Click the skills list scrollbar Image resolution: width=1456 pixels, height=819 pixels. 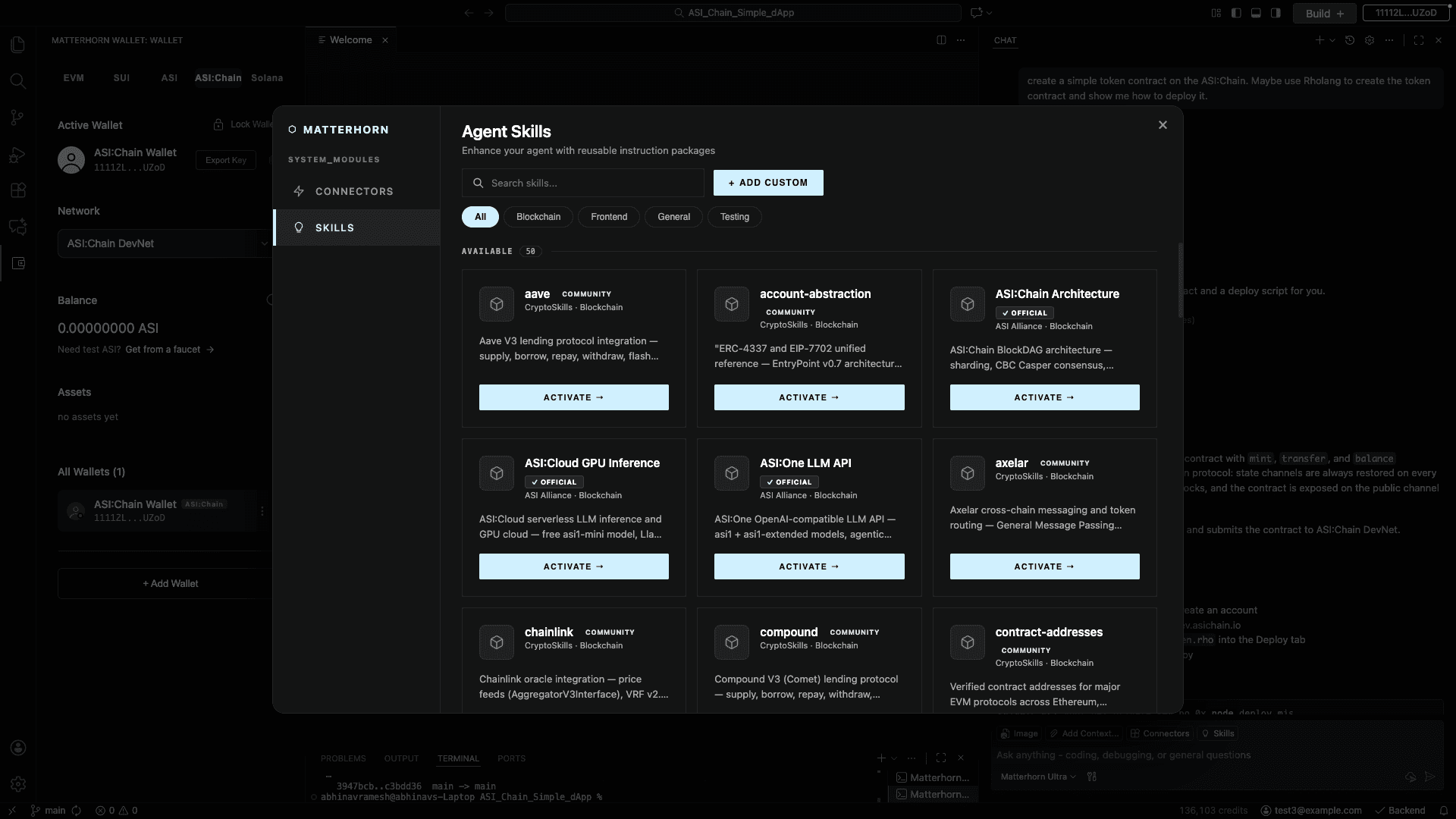pyautogui.click(x=1180, y=281)
